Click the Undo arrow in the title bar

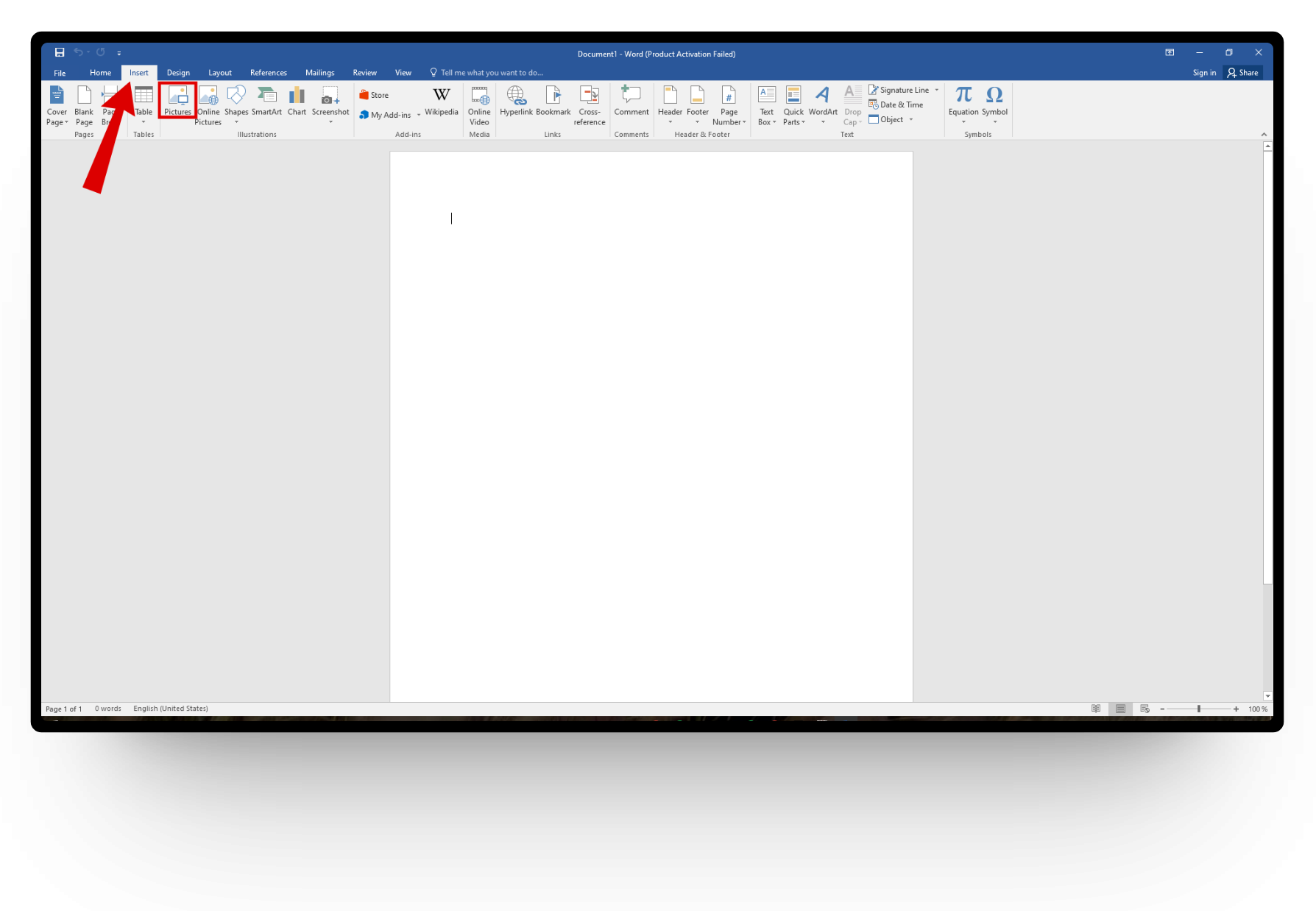[78, 52]
